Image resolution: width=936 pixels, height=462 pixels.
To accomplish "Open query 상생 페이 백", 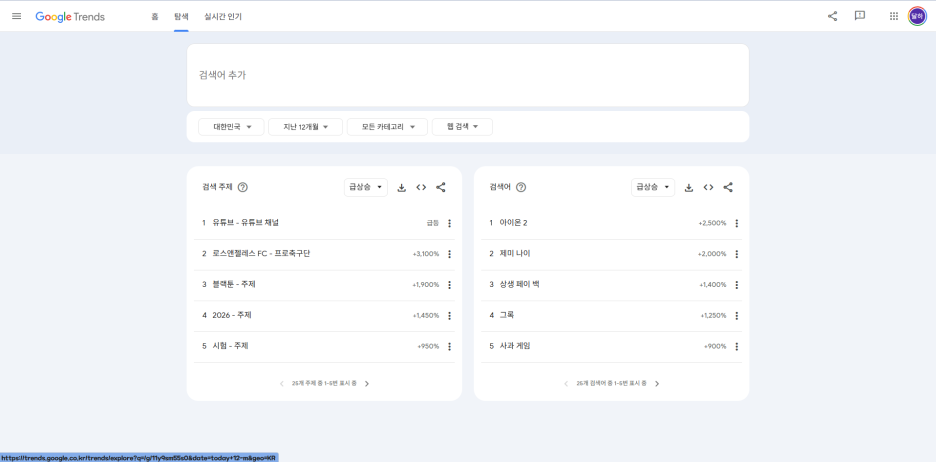I will (x=519, y=285).
